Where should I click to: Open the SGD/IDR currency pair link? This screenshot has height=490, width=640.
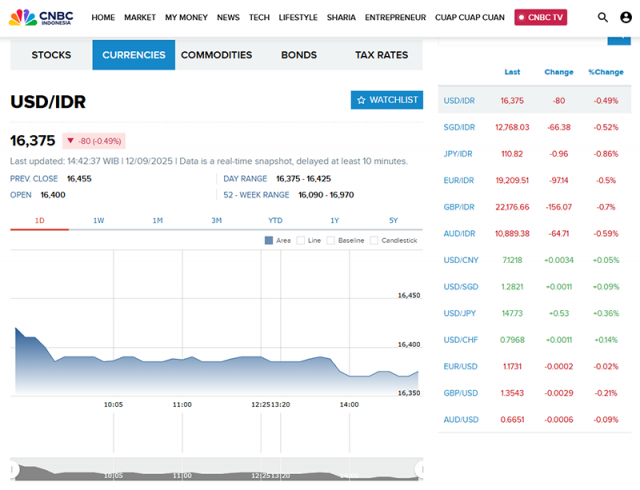[459, 127]
